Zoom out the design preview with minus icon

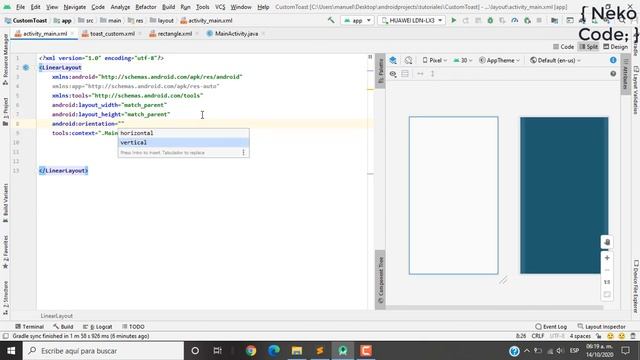tap(607, 270)
